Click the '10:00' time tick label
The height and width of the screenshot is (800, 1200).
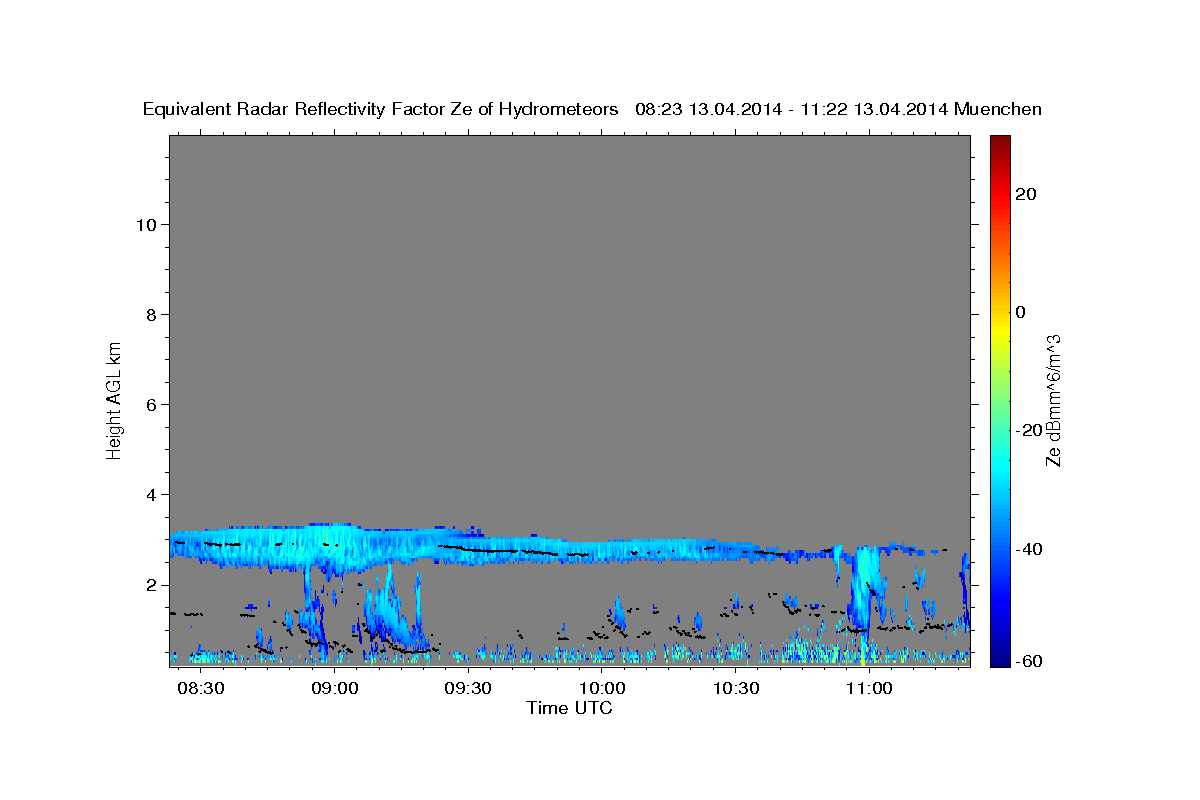pos(602,689)
